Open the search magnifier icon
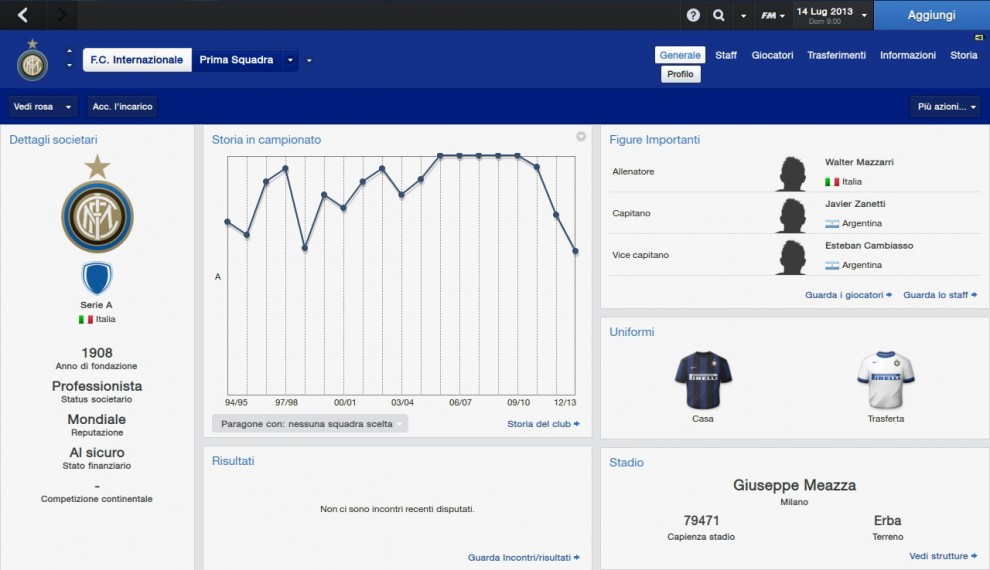This screenshot has width=990, height=570. point(719,15)
